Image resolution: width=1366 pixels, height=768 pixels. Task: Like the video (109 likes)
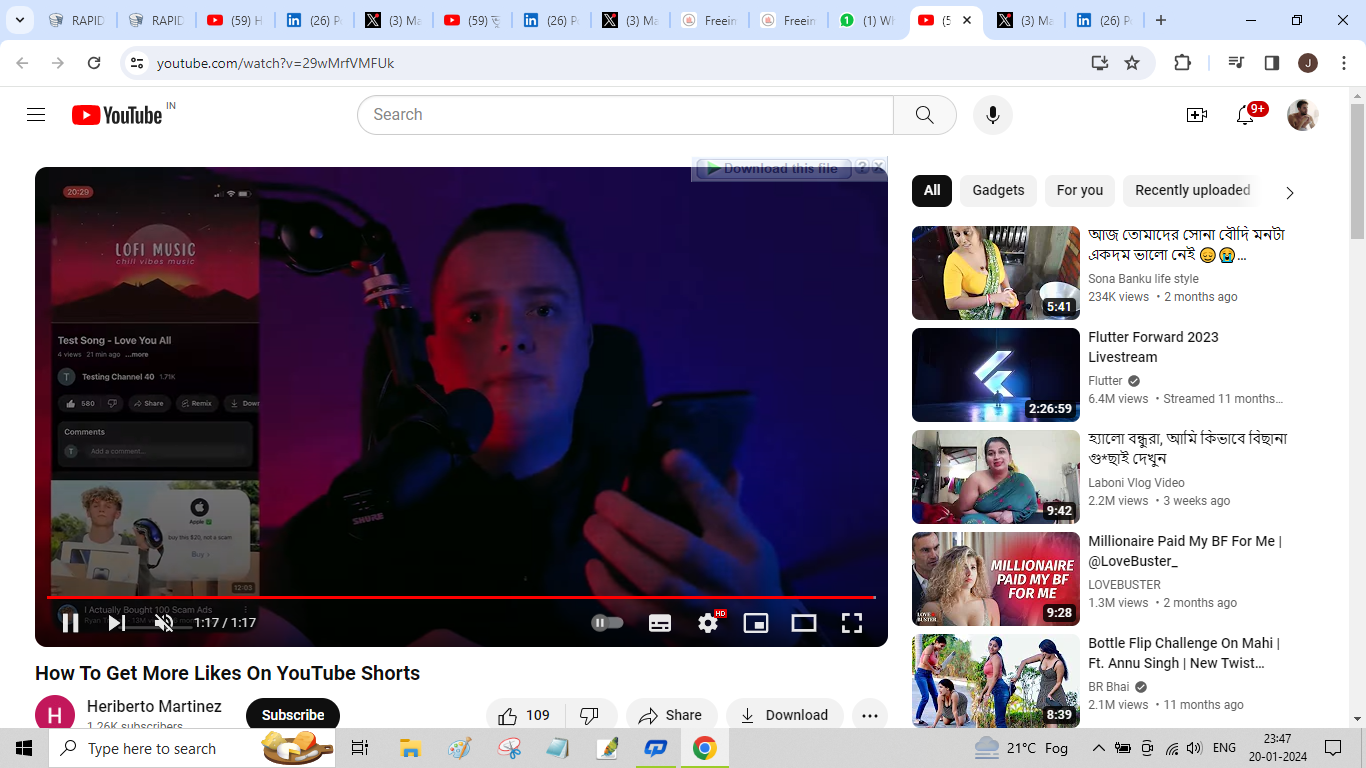click(x=525, y=715)
